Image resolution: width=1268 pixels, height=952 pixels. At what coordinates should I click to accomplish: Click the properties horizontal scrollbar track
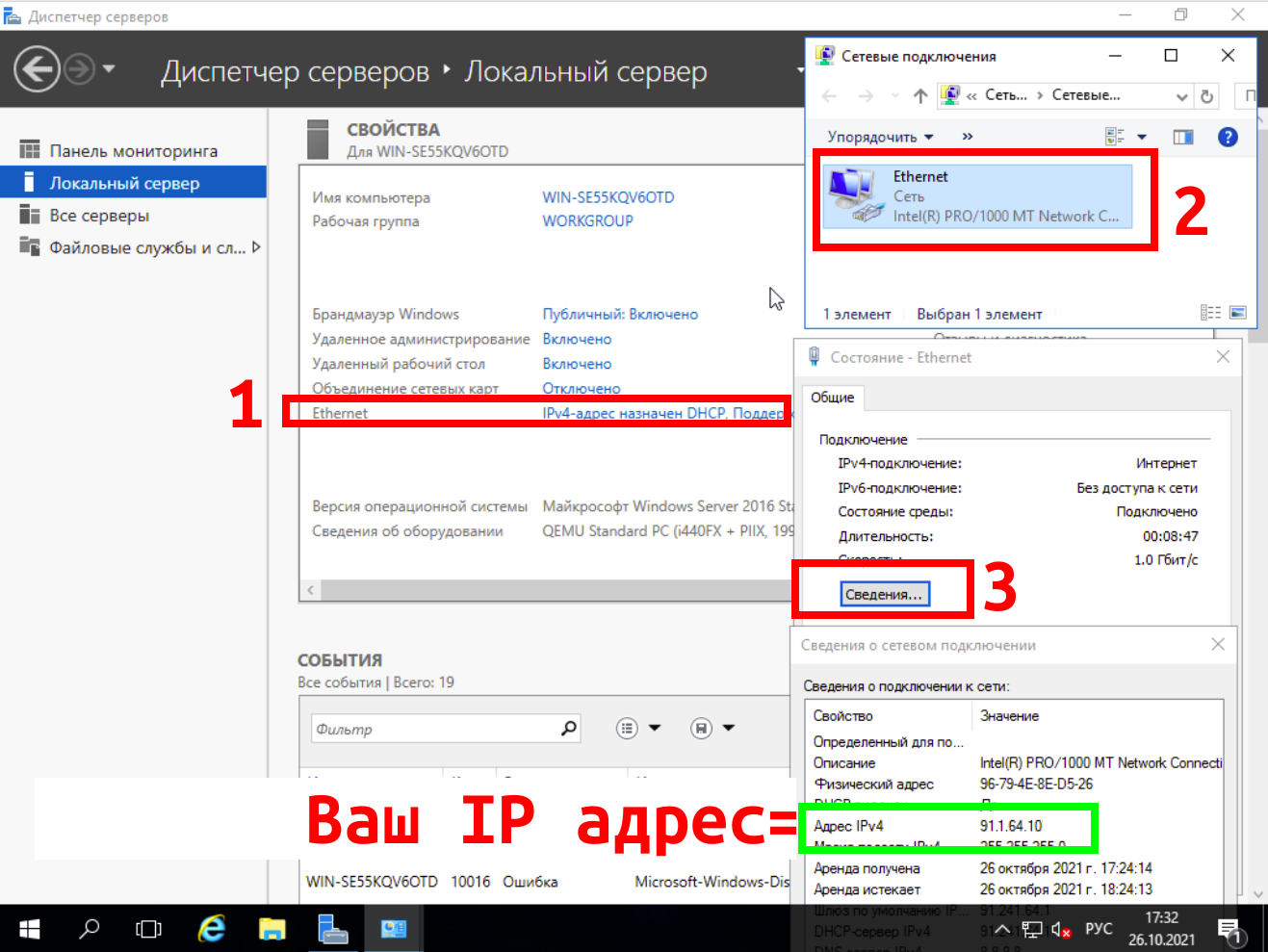[555, 590]
